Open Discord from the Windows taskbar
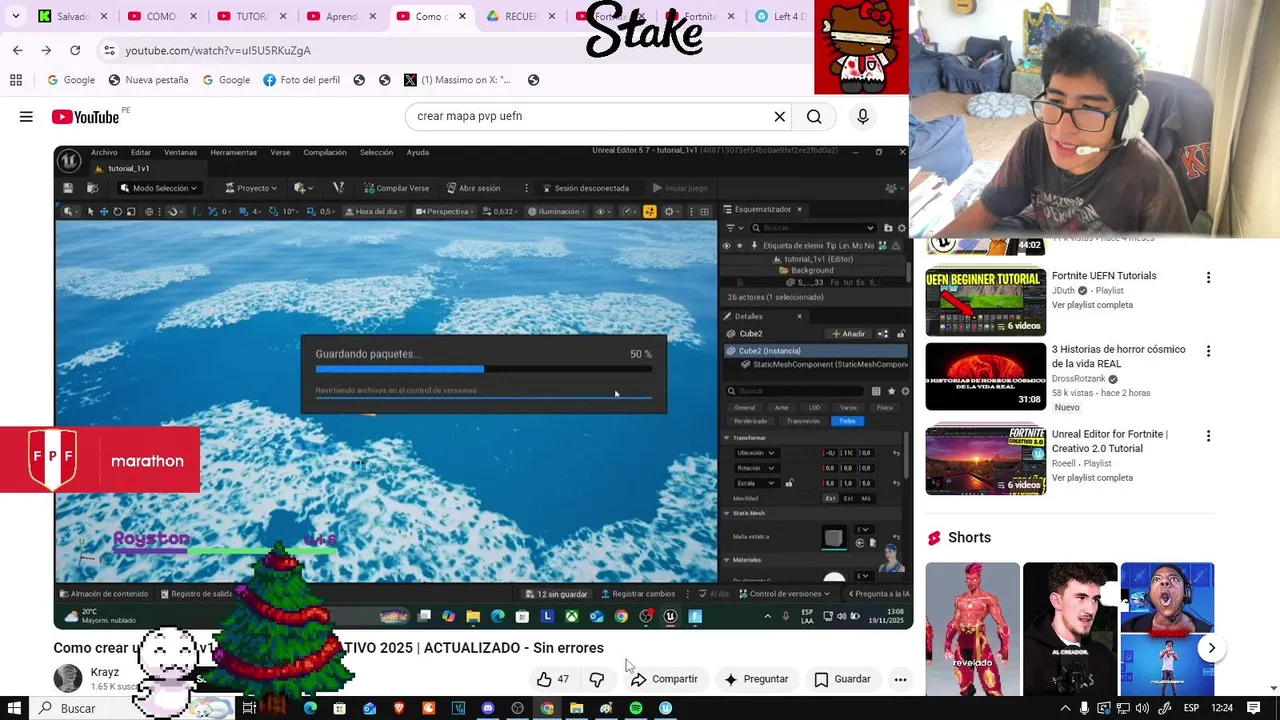Image resolution: width=1280 pixels, height=720 pixels. [488, 708]
